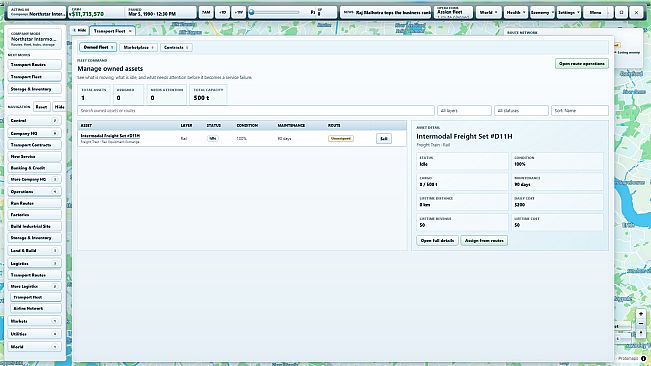Collapse the Operations section
Image resolution: width=651 pixels, height=366 pixels.
click(34, 192)
